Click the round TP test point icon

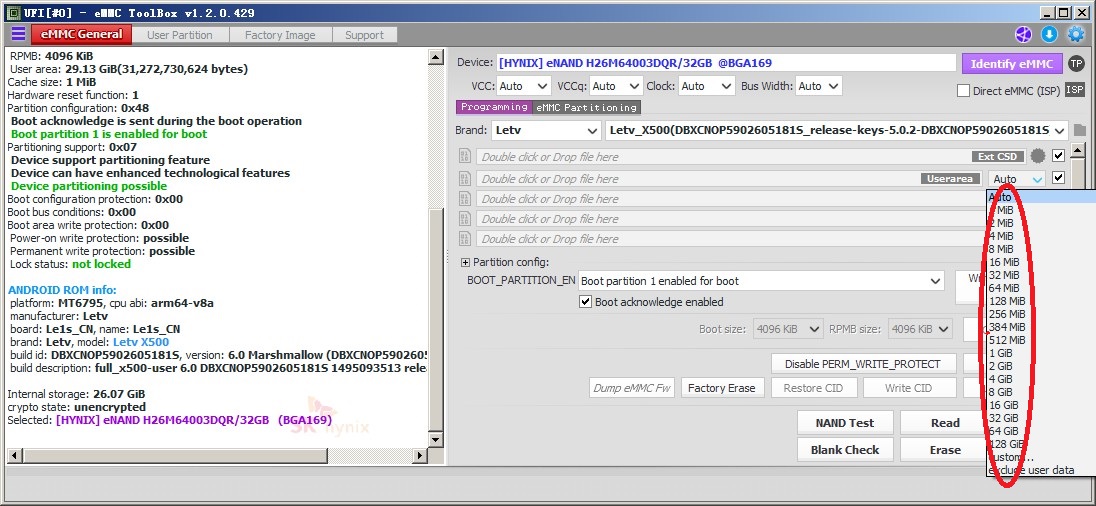point(1076,64)
